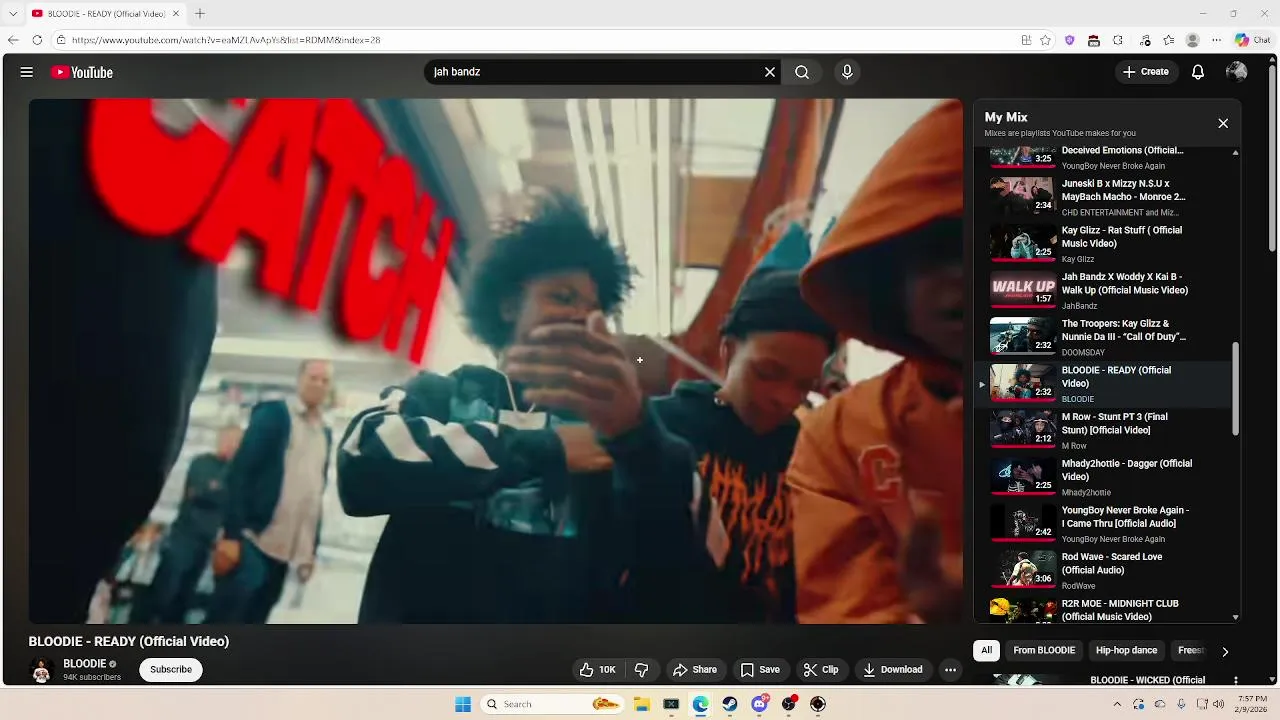Image resolution: width=1280 pixels, height=720 pixels.
Task: Open the YouTube account avatar menu
Action: (1237, 72)
